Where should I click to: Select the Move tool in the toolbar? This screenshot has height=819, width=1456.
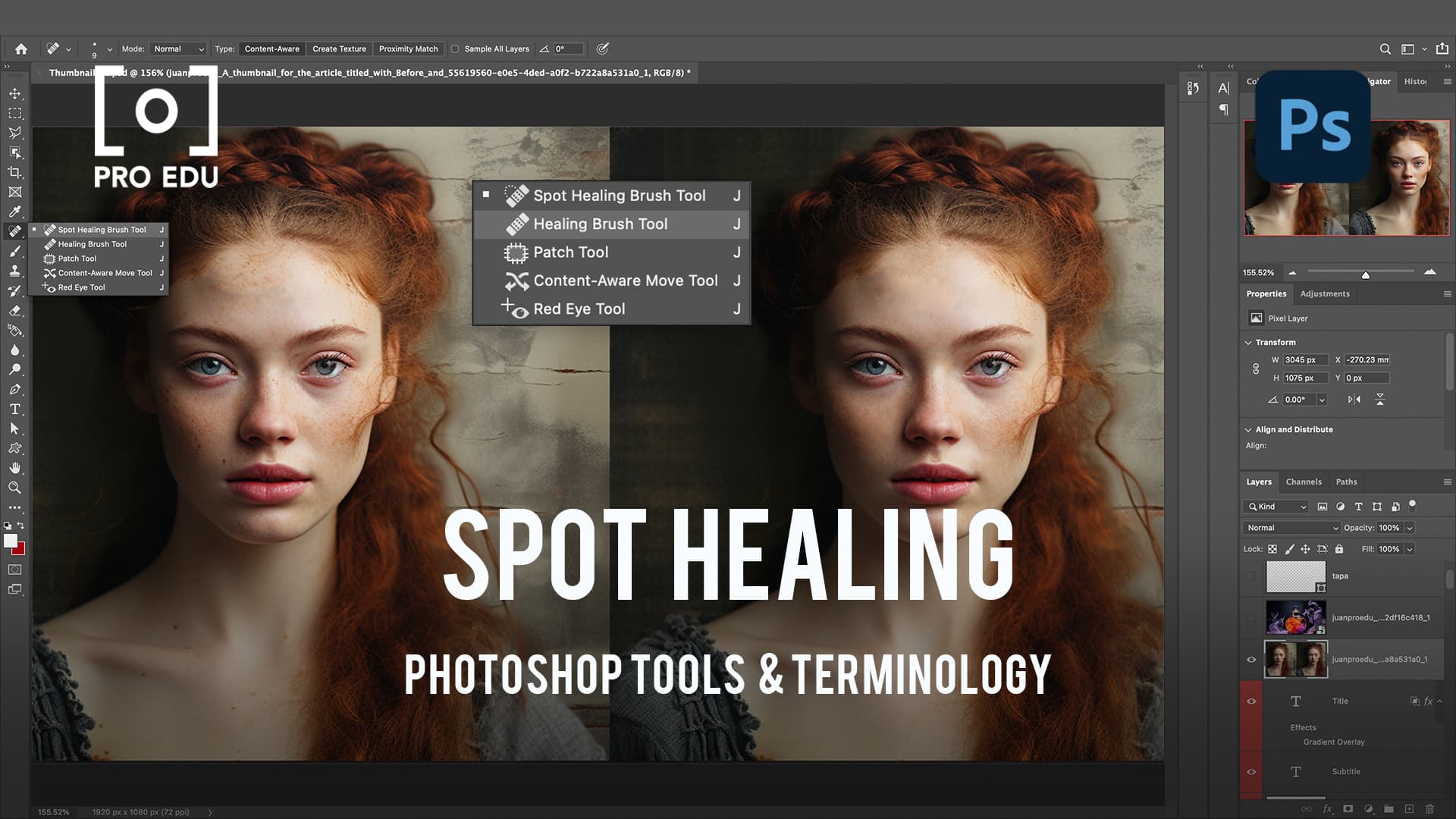click(x=15, y=93)
